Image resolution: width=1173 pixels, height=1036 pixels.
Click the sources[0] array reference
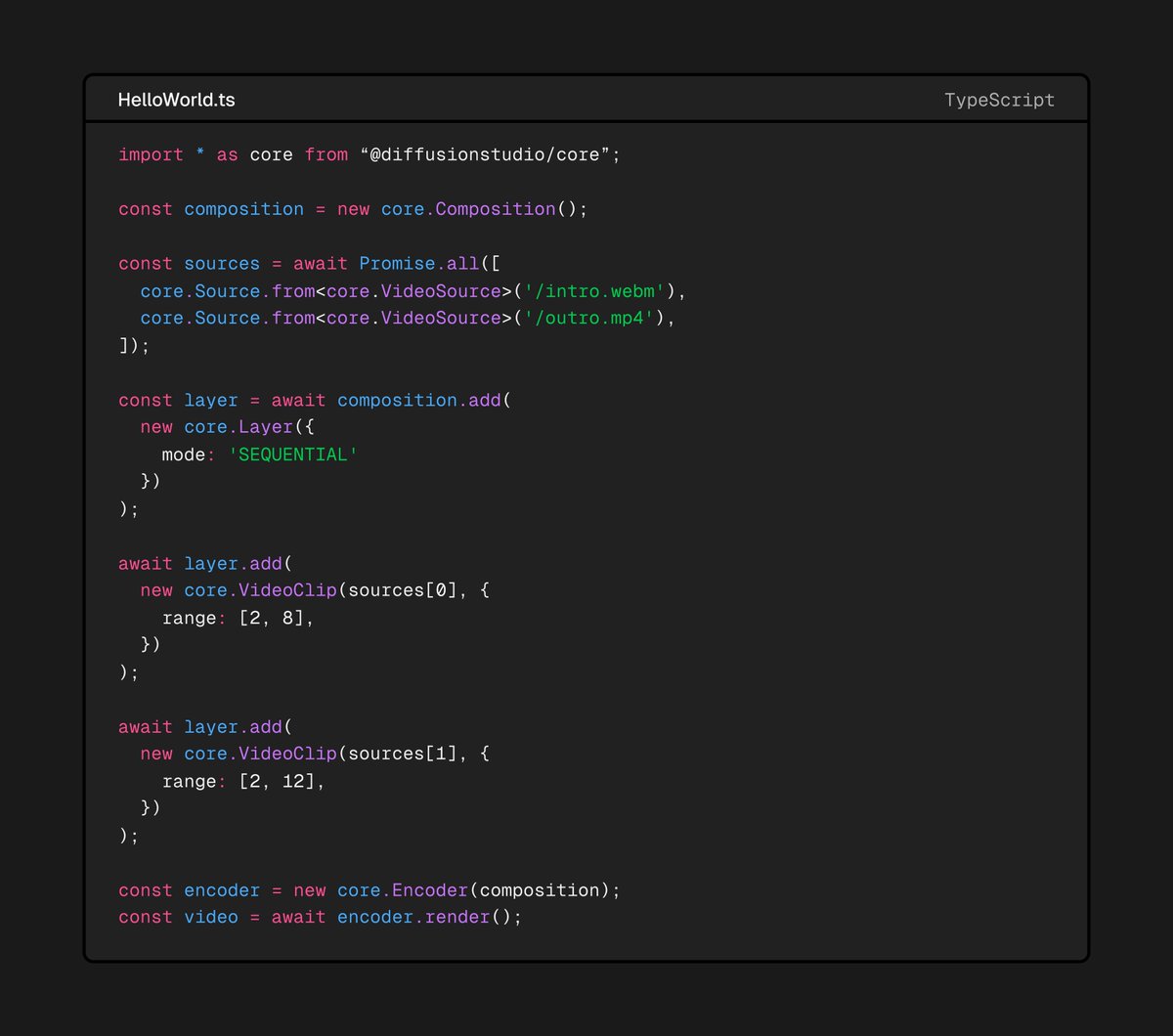pos(406,589)
